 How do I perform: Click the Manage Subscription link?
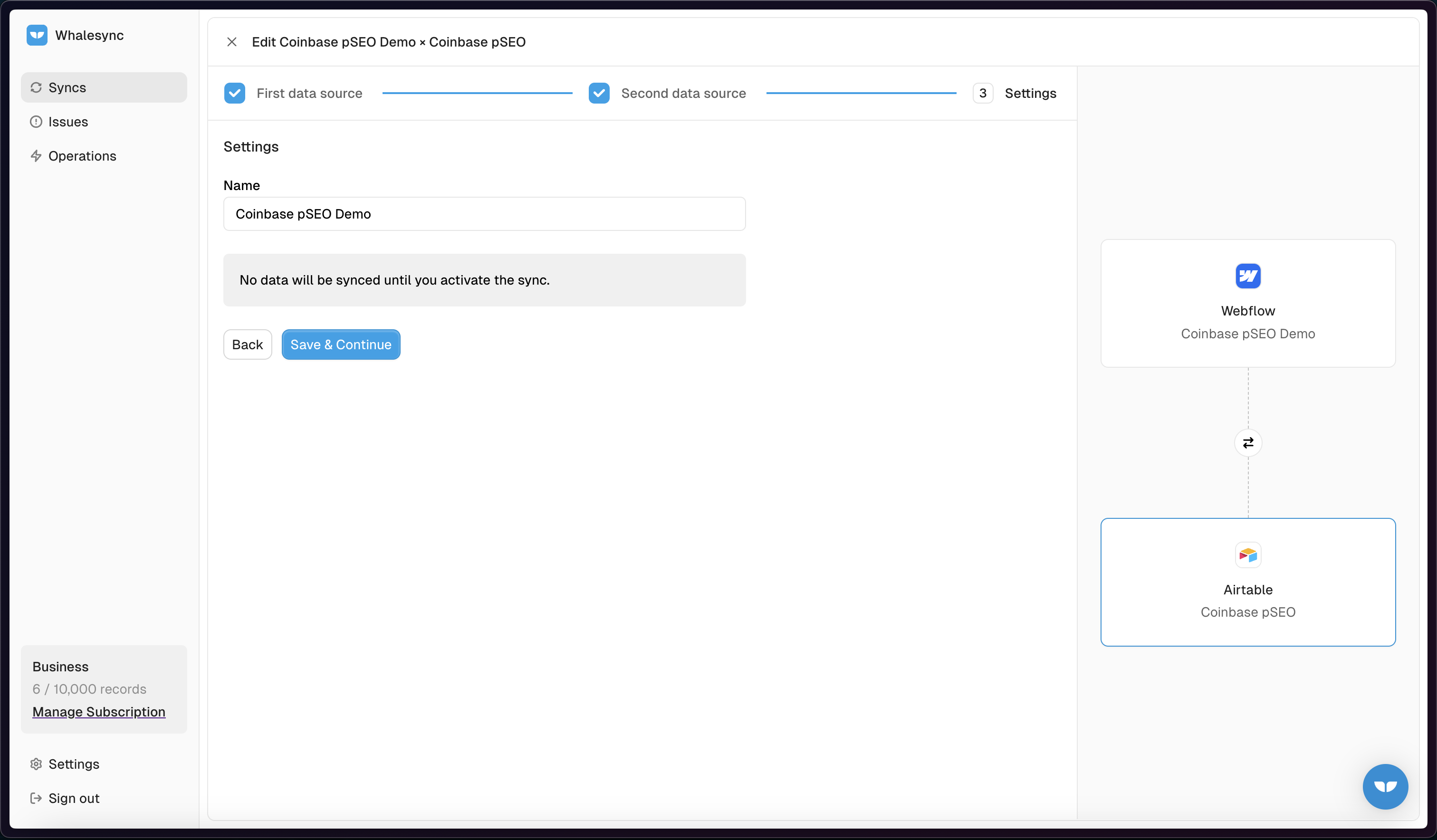point(99,711)
